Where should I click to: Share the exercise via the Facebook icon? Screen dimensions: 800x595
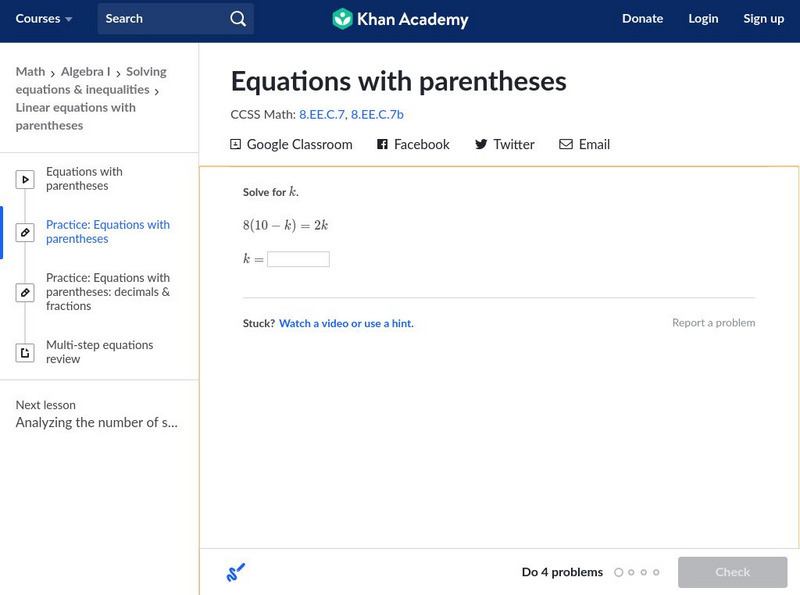click(381, 144)
